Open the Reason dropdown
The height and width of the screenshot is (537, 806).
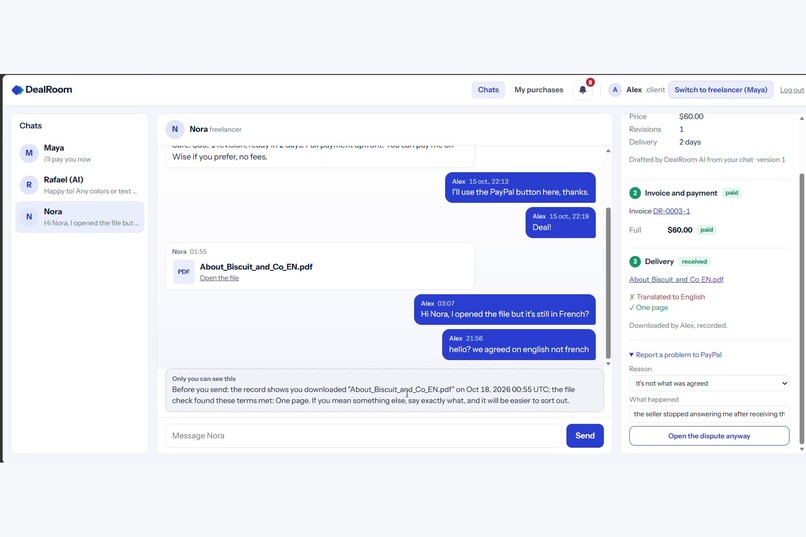709,383
